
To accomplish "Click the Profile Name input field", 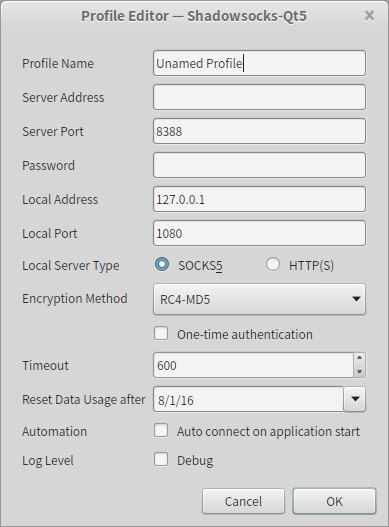I will click(259, 63).
